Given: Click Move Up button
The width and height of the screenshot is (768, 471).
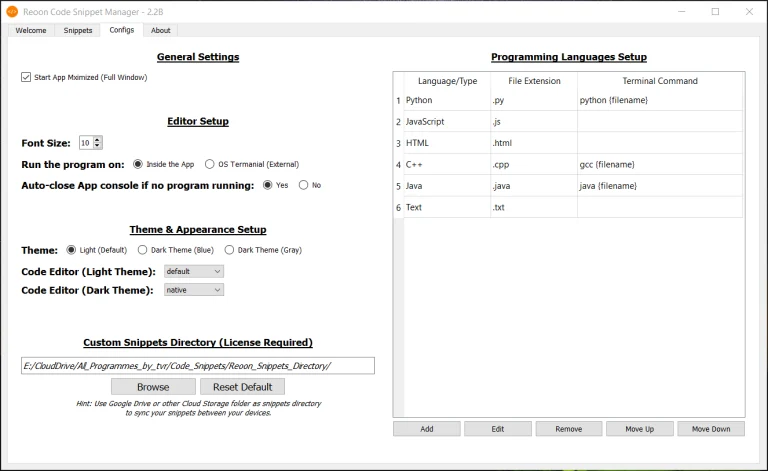Looking at the screenshot, I should pyautogui.click(x=640, y=429).
